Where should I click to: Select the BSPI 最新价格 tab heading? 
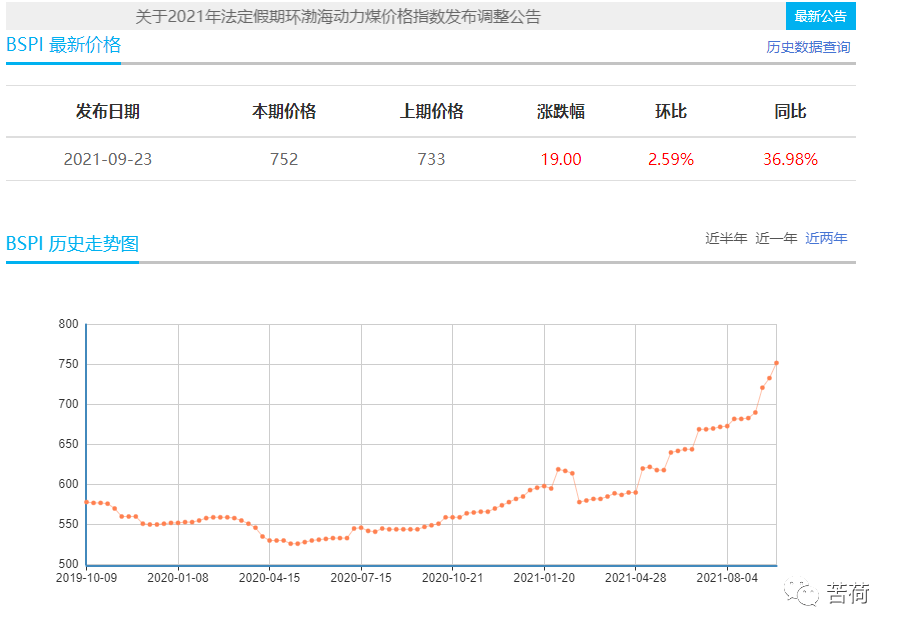tap(64, 45)
